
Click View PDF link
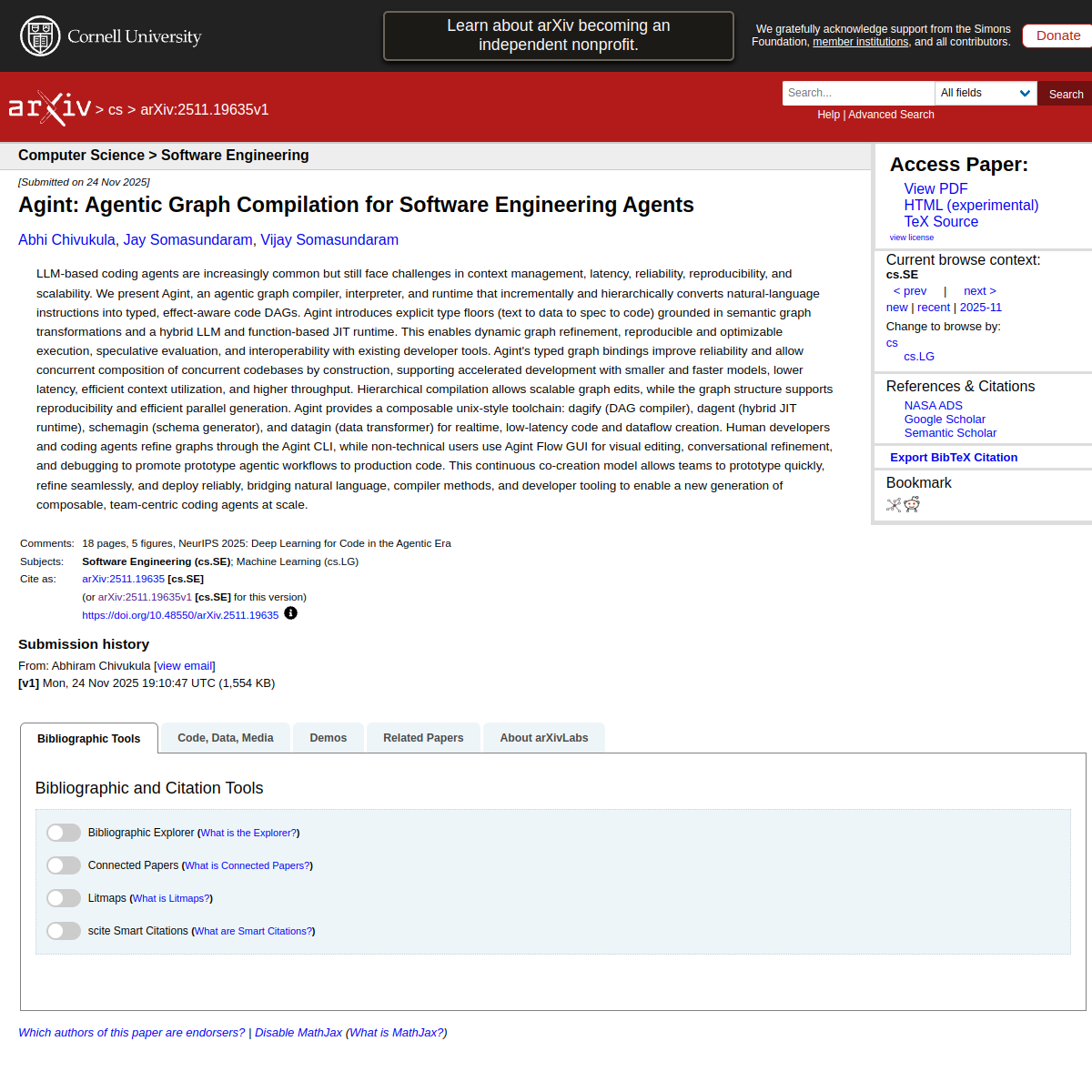click(935, 188)
